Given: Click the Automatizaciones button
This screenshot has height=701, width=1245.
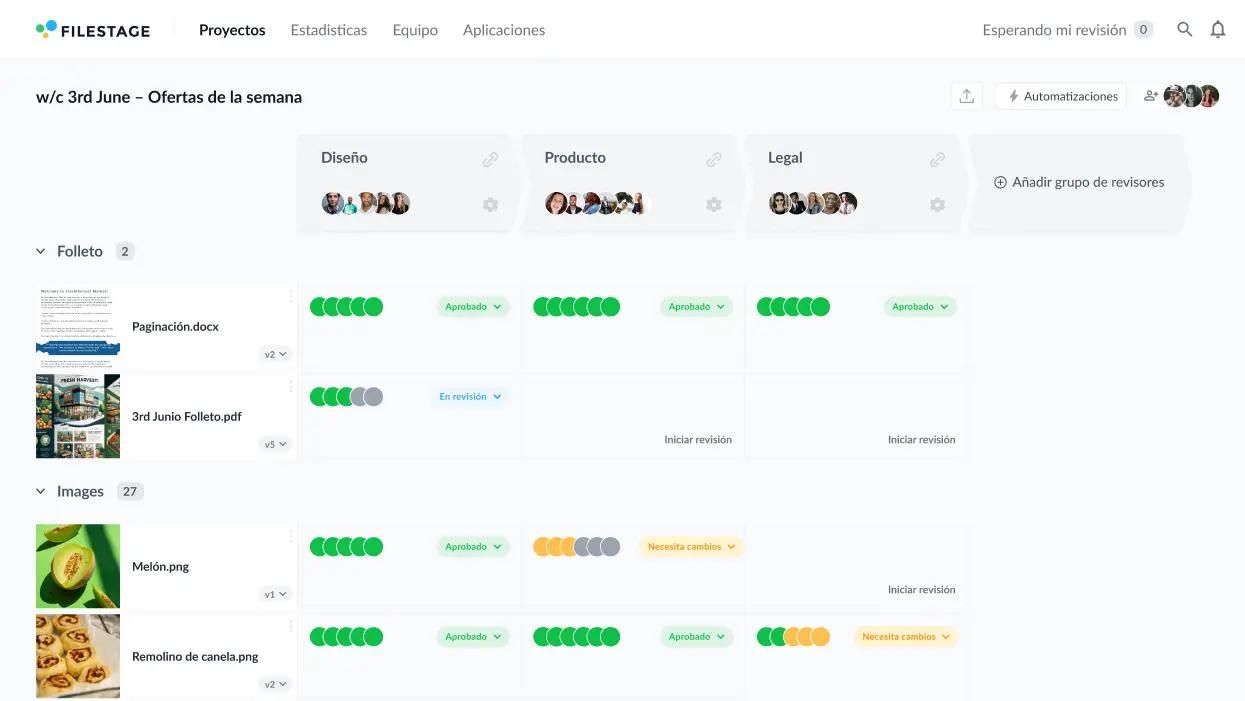Looking at the screenshot, I should tap(1061, 96).
